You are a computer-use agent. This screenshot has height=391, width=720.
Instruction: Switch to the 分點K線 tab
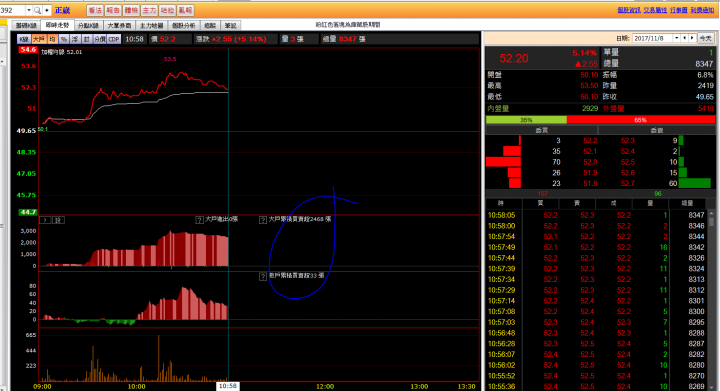click(x=88, y=26)
